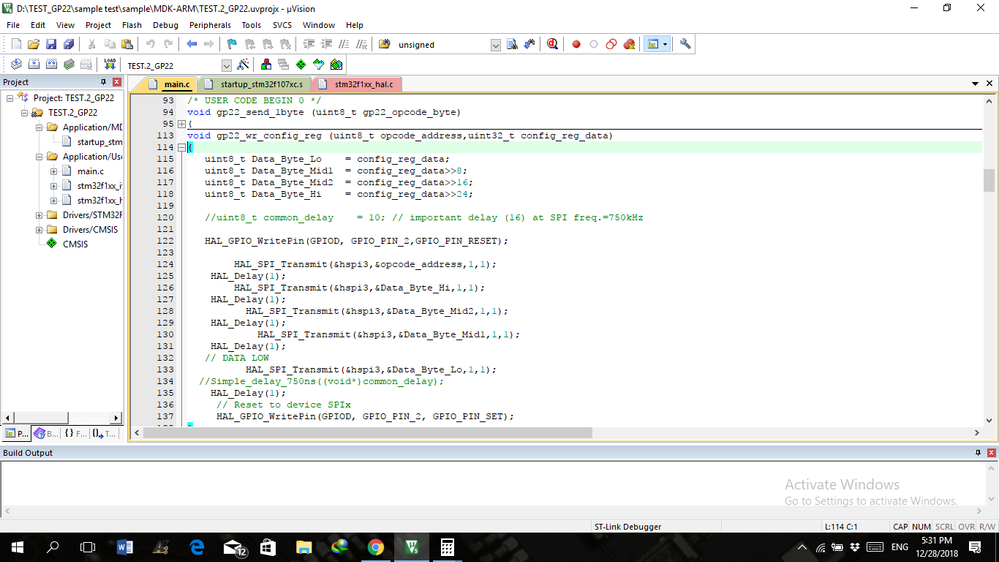Image resolution: width=999 pixels, height=562 pixels.
Task: Pin the Project panel
Action: coord(103,82)
